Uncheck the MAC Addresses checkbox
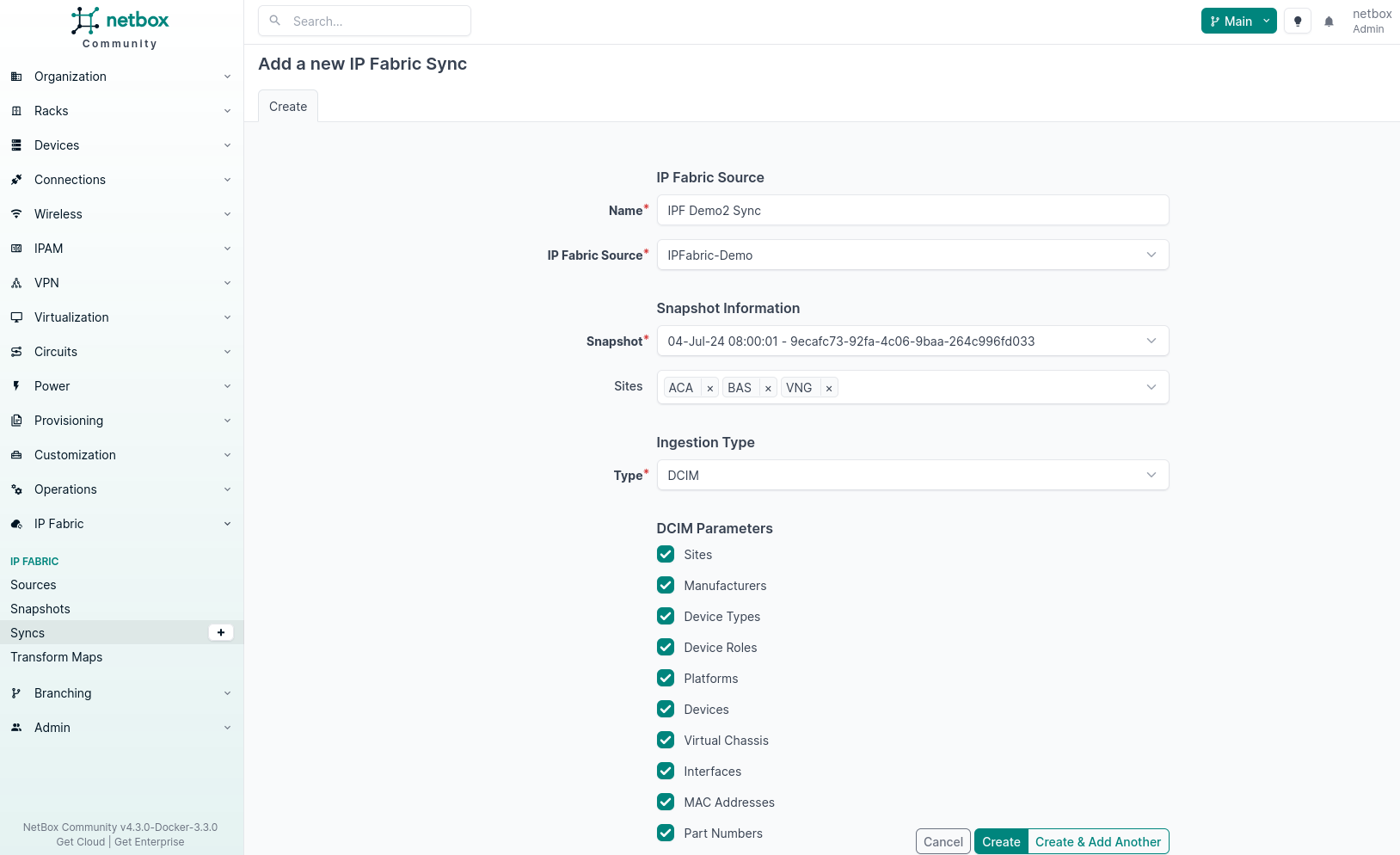The image size is (1400, 855). tap(666, 802)
